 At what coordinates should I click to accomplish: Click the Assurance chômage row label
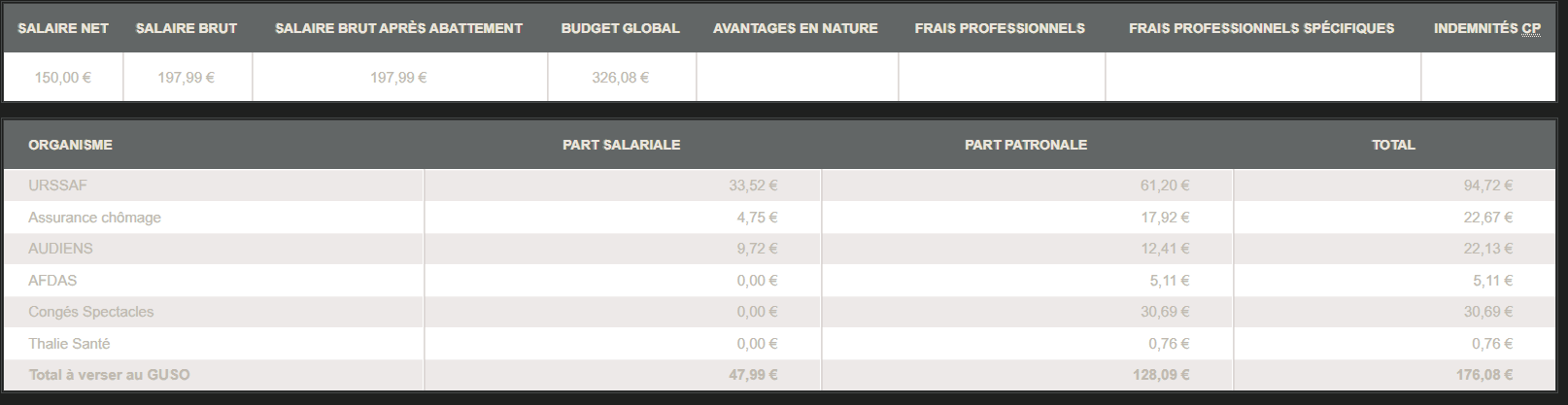(x=94, y=218)
